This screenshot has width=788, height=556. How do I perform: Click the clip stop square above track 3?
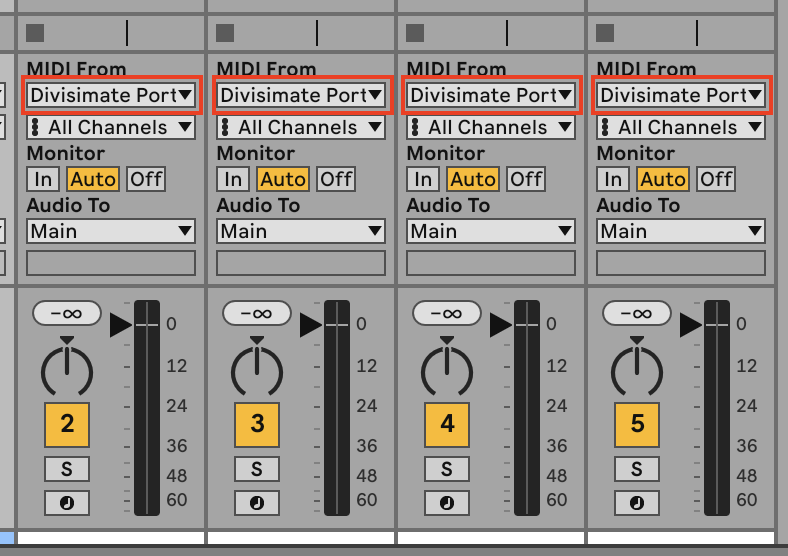(x=225, y=33)
